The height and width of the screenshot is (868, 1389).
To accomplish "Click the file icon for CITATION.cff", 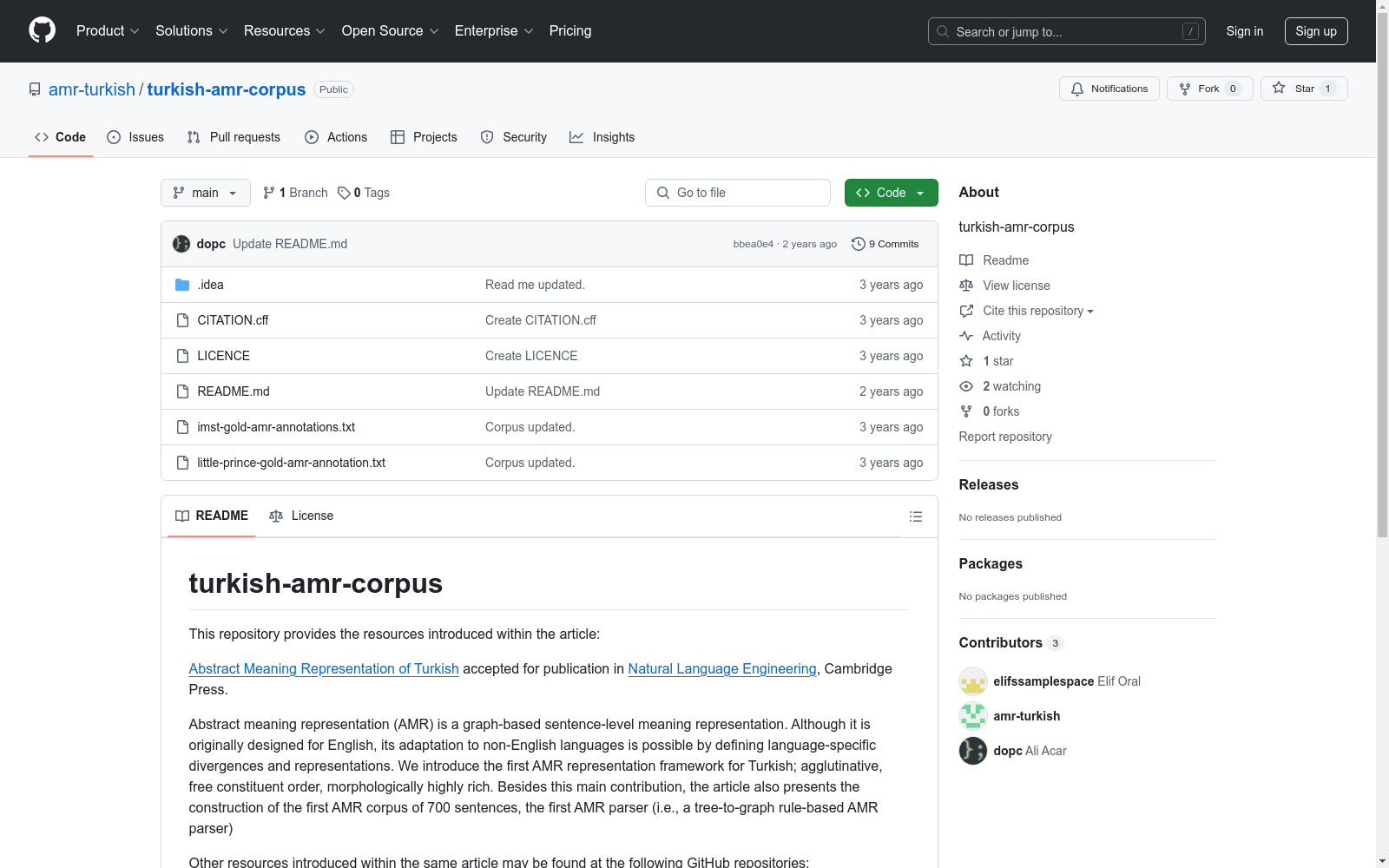I will (182, 320).
